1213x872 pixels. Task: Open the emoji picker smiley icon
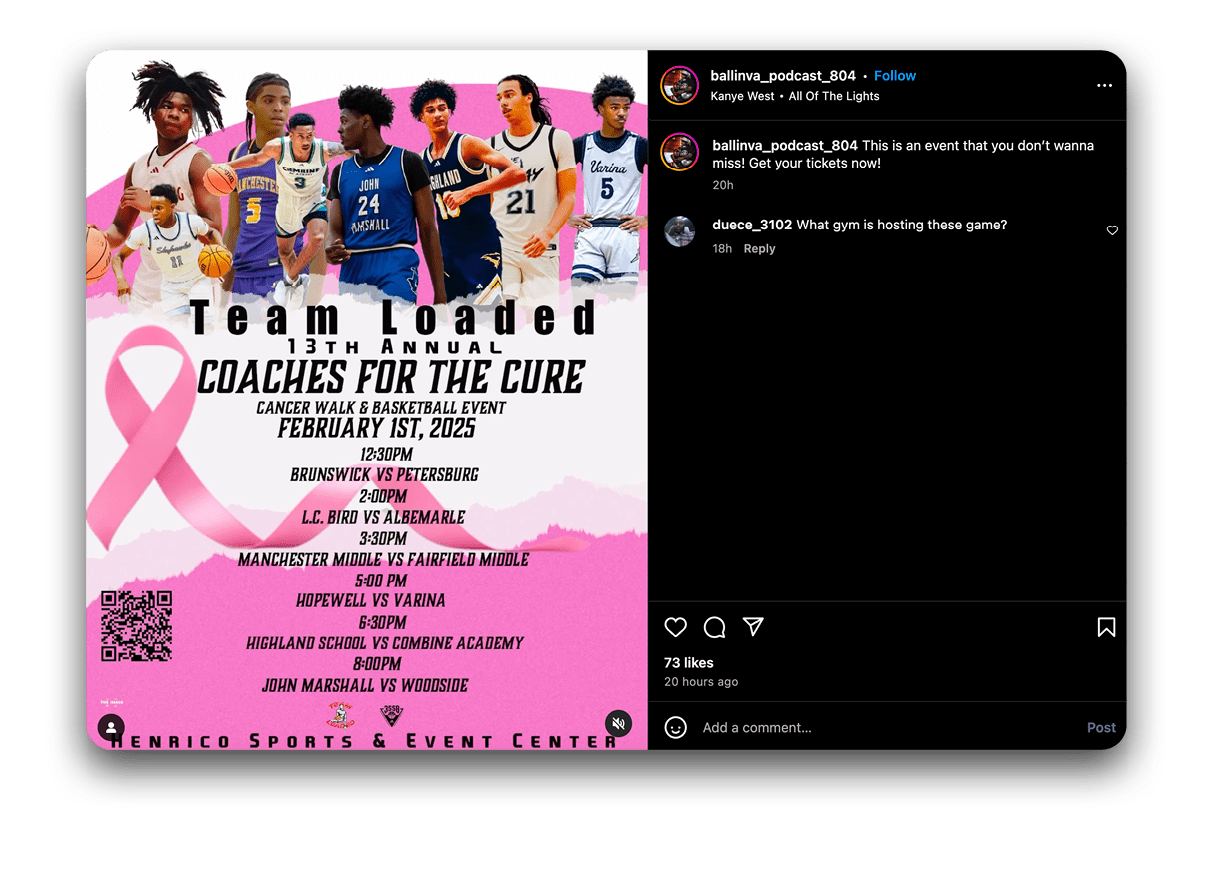pyautogui.click(x=676, y=727)
